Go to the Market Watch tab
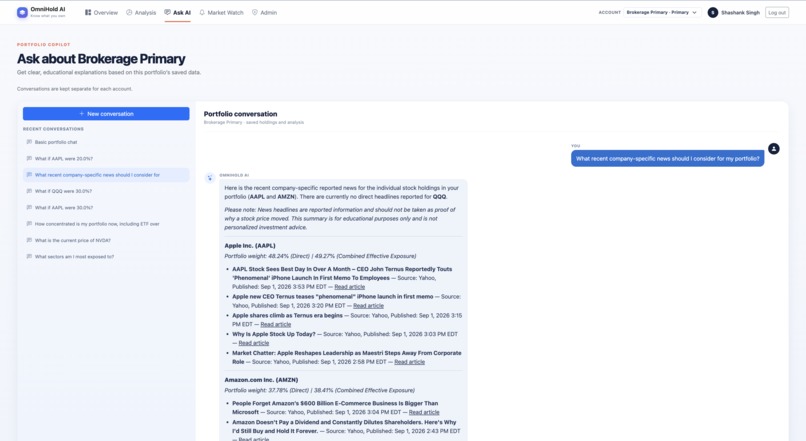 click(221, 12)
